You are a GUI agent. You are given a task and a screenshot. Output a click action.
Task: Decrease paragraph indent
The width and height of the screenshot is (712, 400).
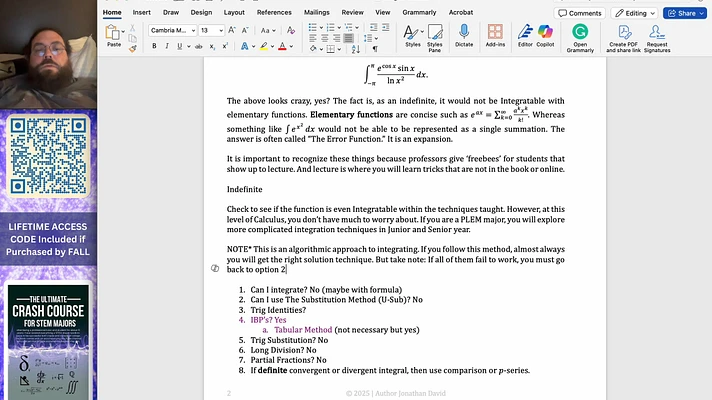point(373,28)
